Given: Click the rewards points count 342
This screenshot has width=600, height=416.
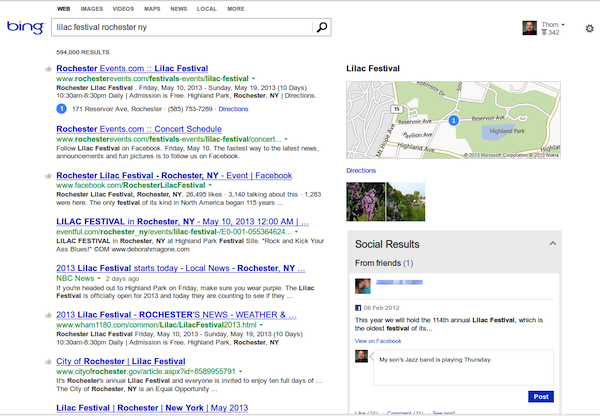Looking at the screenshot, I should tap(554, 33).
